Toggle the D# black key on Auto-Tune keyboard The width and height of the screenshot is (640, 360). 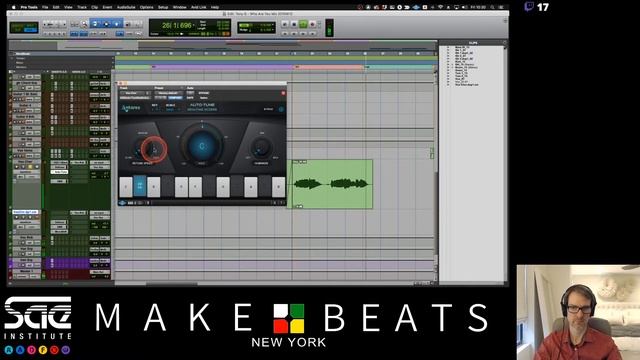pos(167,186)
